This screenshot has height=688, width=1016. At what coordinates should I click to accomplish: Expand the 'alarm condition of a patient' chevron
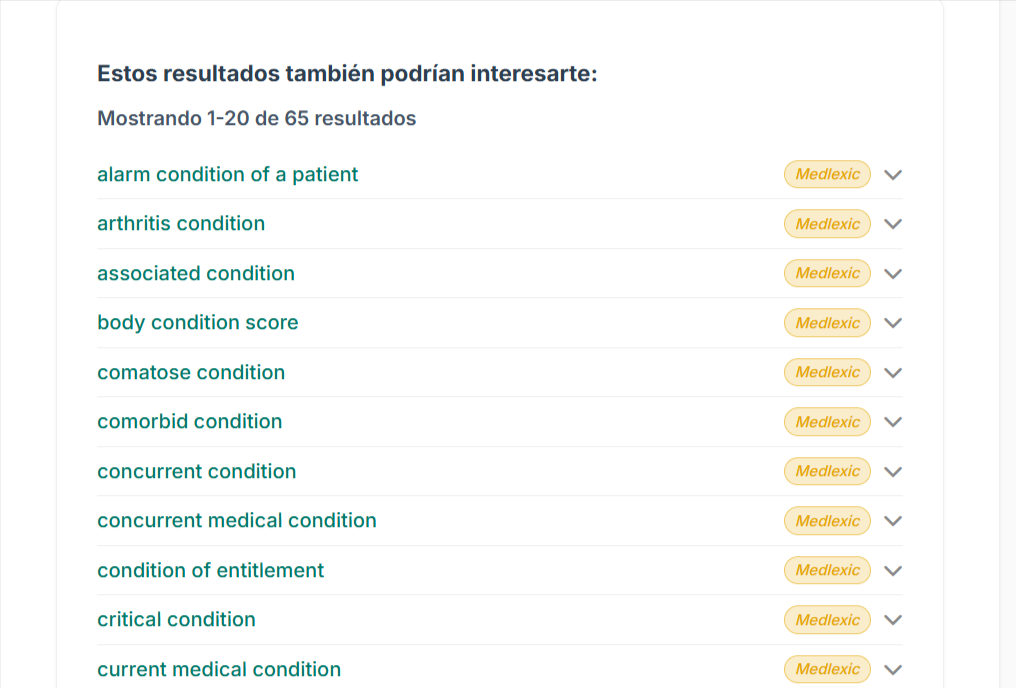coord(893,175)
